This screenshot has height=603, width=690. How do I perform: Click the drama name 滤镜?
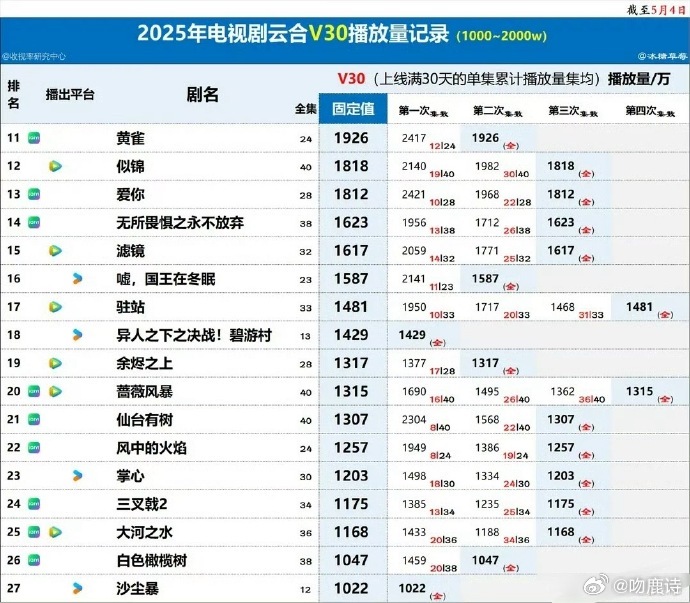pos(131,251)
